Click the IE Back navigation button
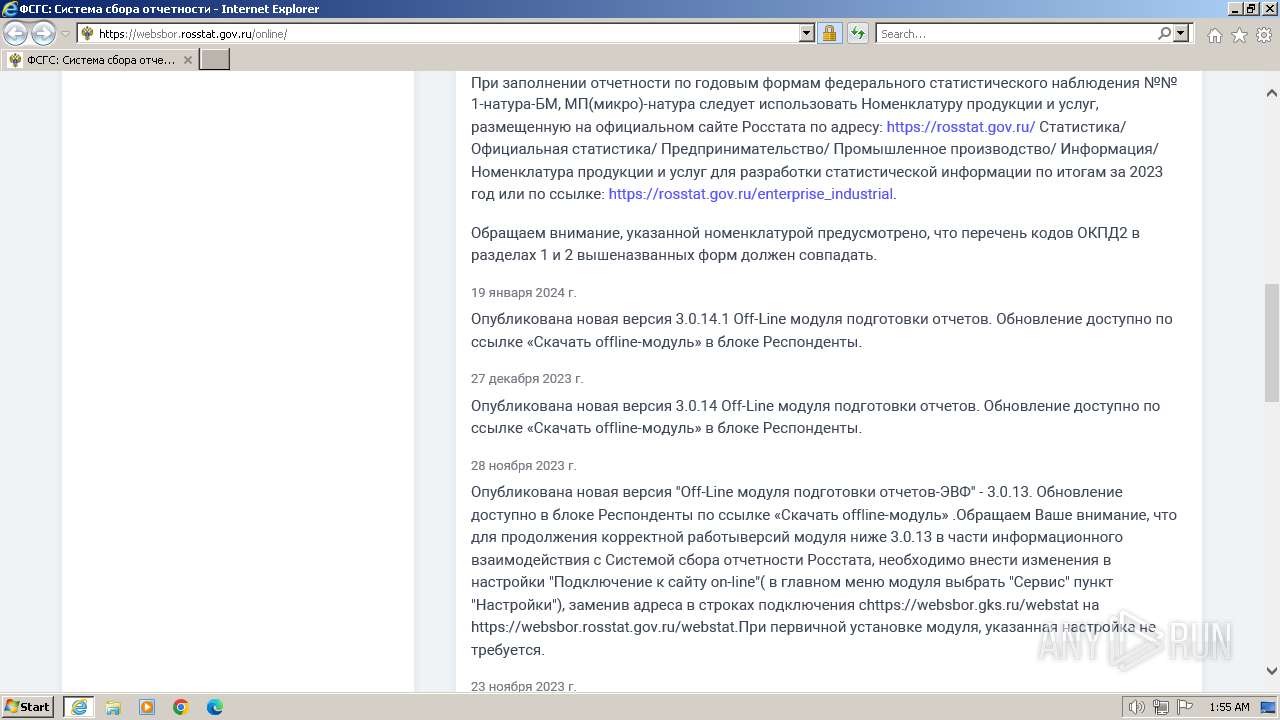 click(x=16, y=33)
